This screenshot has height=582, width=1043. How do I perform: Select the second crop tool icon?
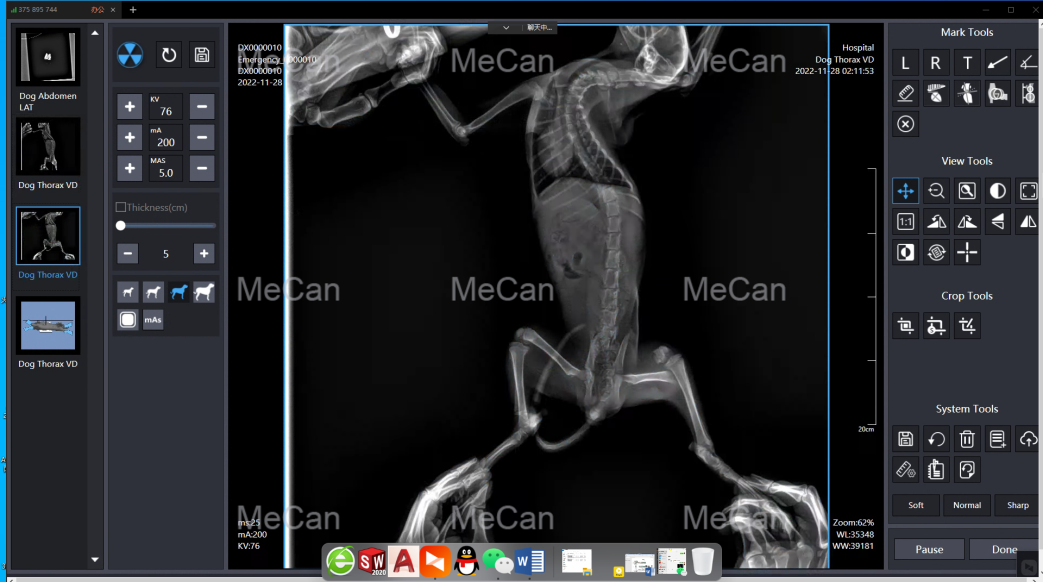click(x=936, y=326)
